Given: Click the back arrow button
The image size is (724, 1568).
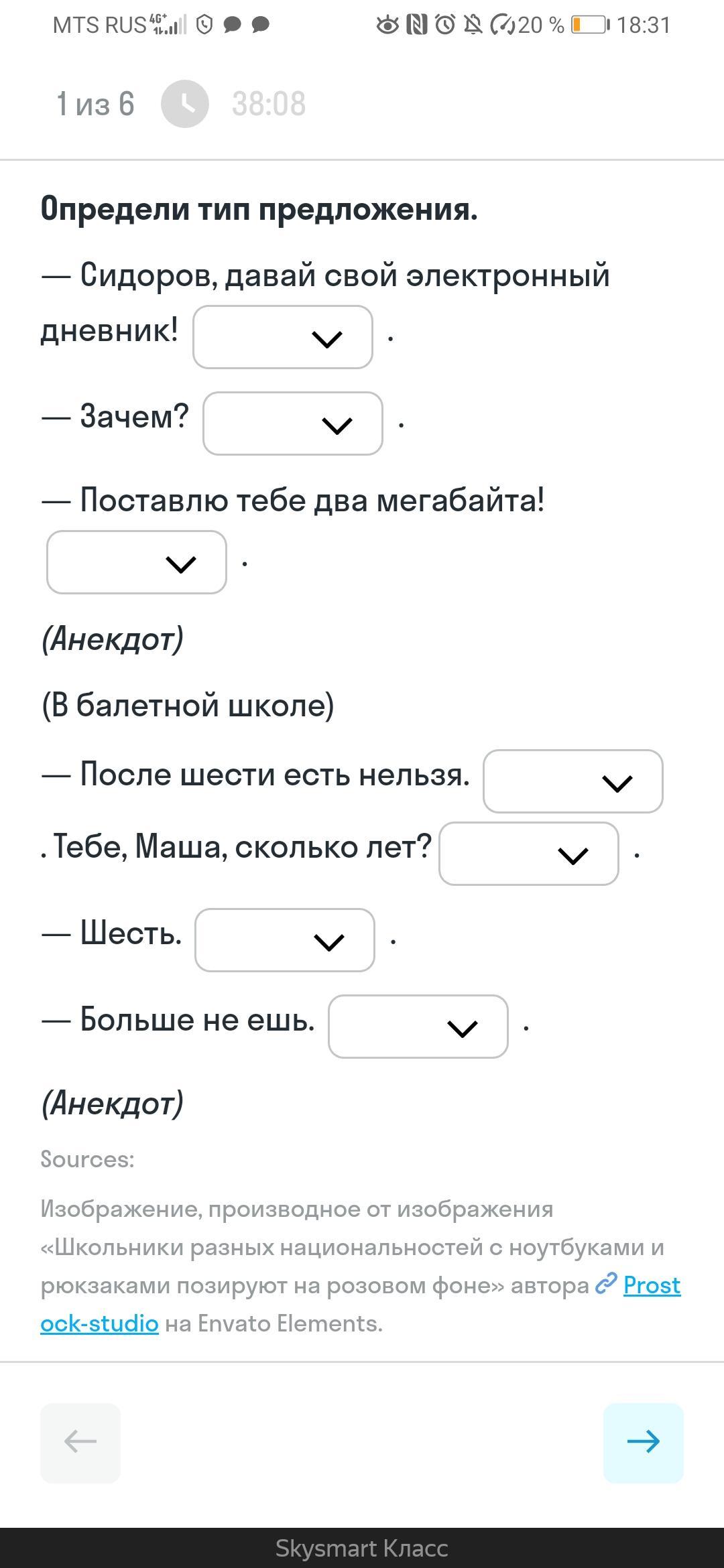Looking at the screenshot, I should (80, 1442).
